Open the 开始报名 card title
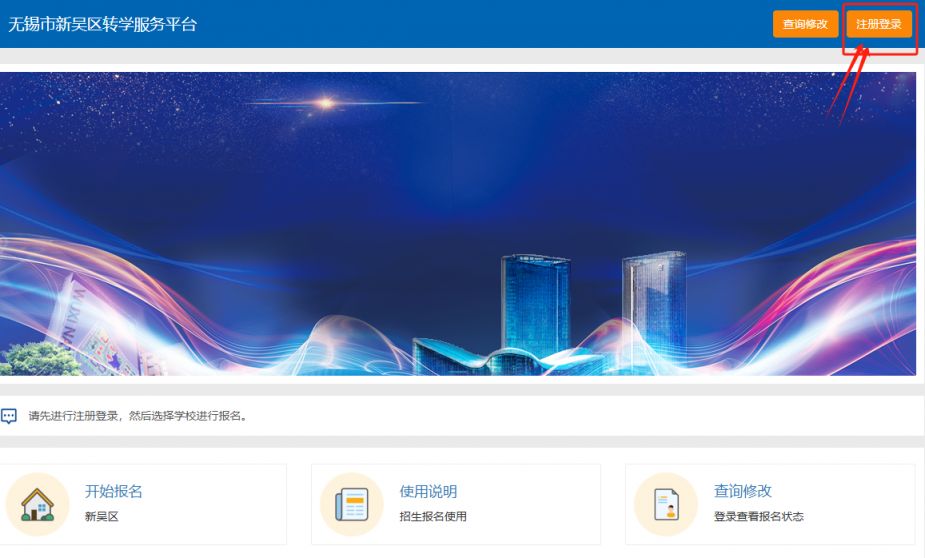 [x=113, y=491]
